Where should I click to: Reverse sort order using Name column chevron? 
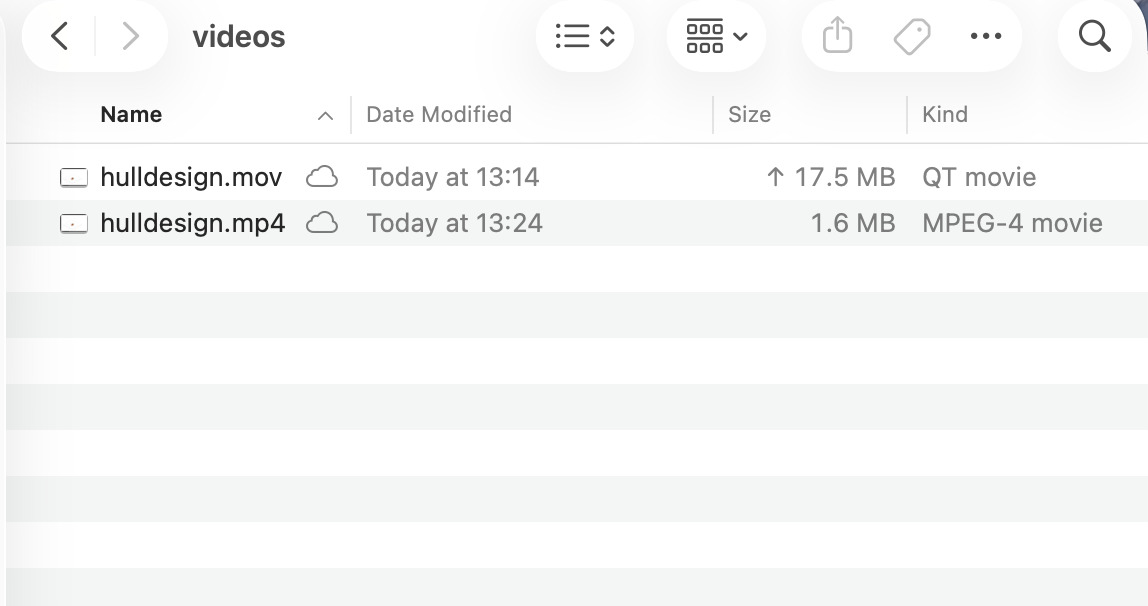pyautogui.click(x=325, y=116)
